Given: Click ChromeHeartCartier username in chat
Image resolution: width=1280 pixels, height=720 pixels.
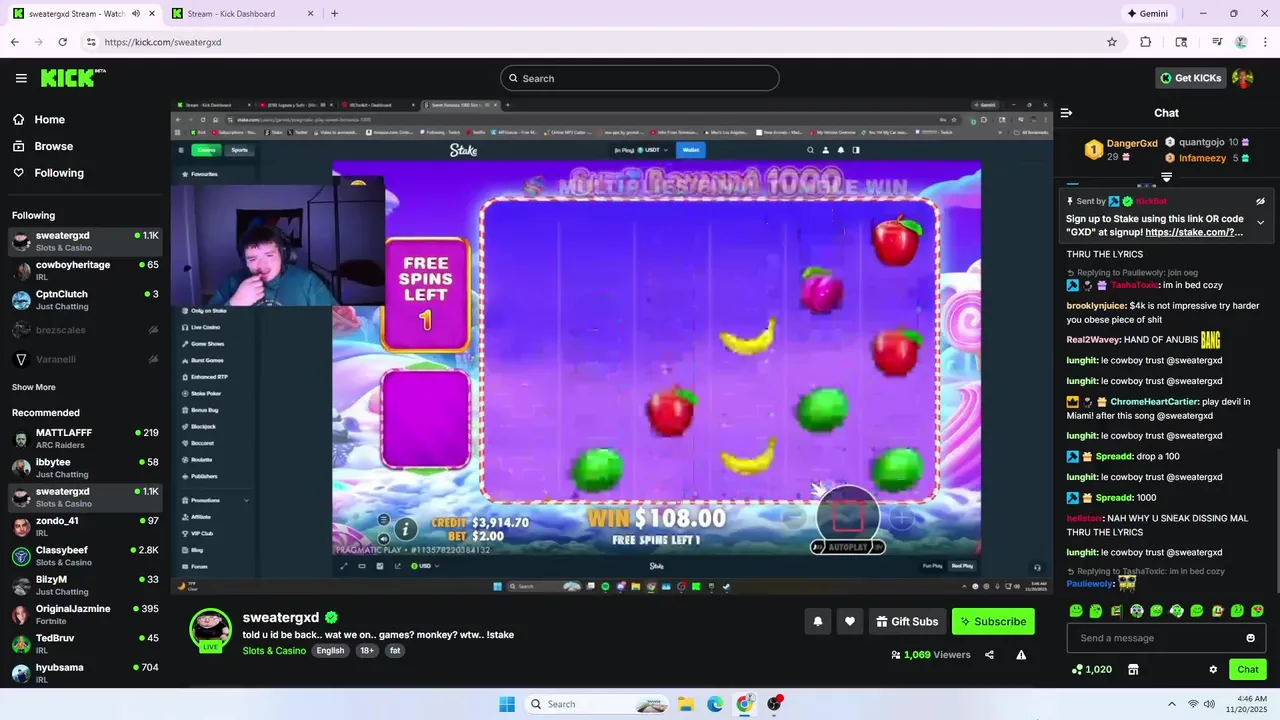Looking at the screenshot, I should click(x=1154, y=402).
